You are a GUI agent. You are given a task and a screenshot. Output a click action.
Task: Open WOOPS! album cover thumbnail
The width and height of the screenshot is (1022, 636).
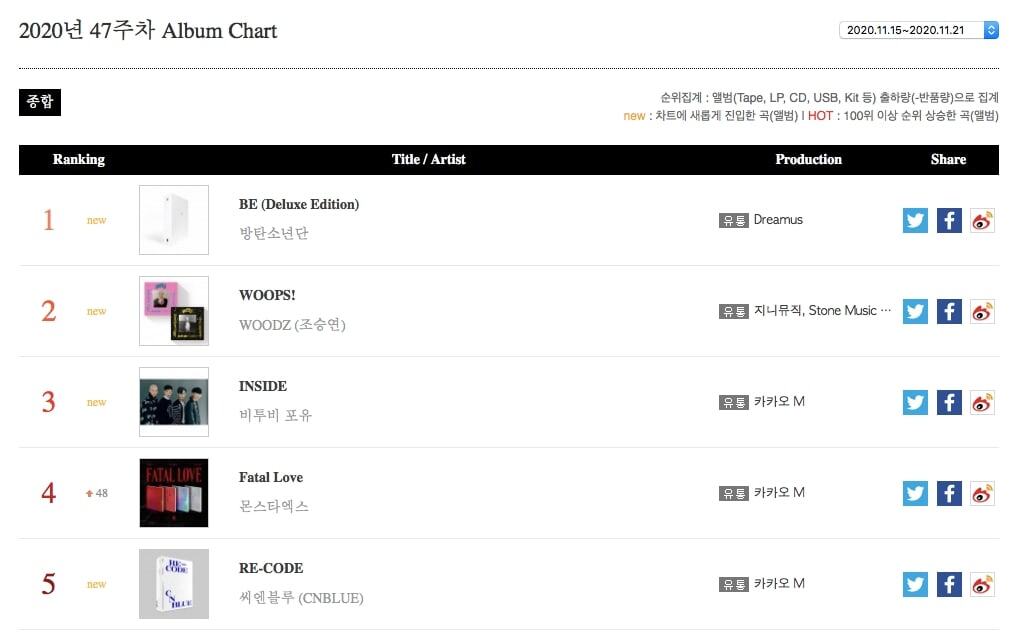[x=174, y=311]
